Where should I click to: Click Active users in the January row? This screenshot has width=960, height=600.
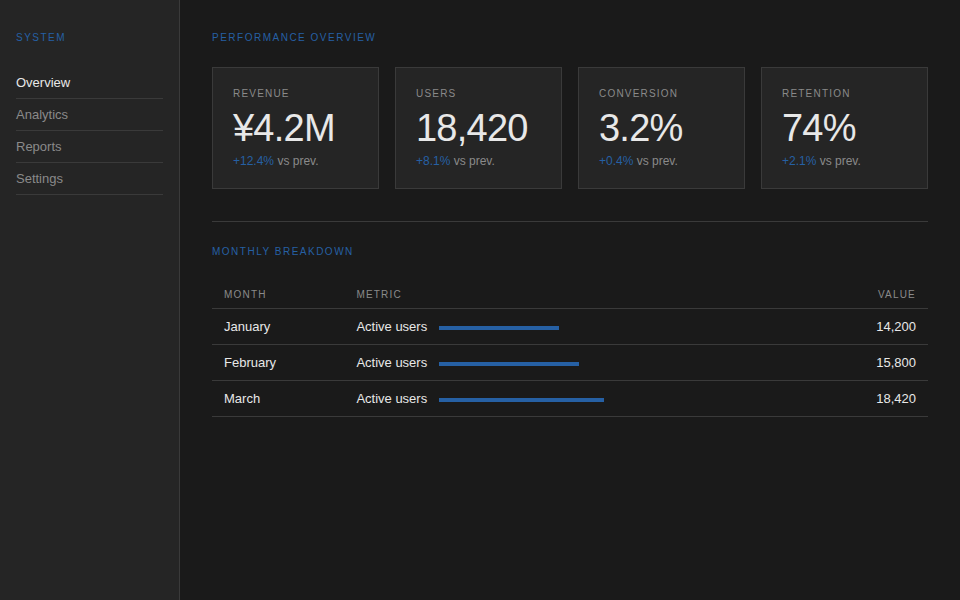click(392, 327)
